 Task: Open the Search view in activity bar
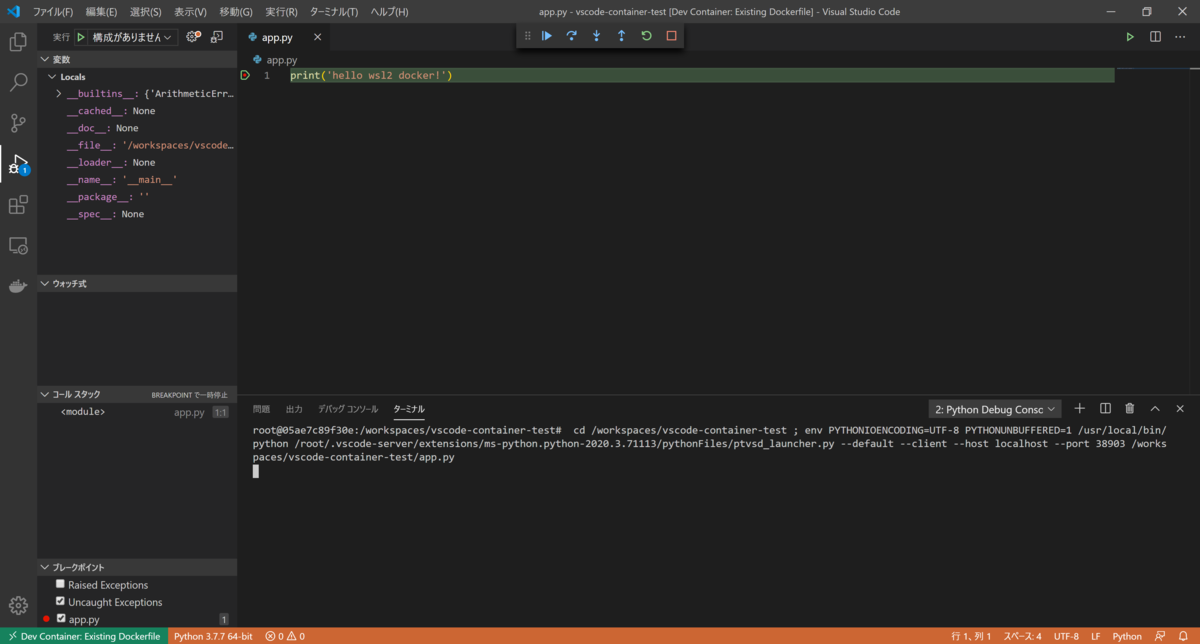pos(18,83)
